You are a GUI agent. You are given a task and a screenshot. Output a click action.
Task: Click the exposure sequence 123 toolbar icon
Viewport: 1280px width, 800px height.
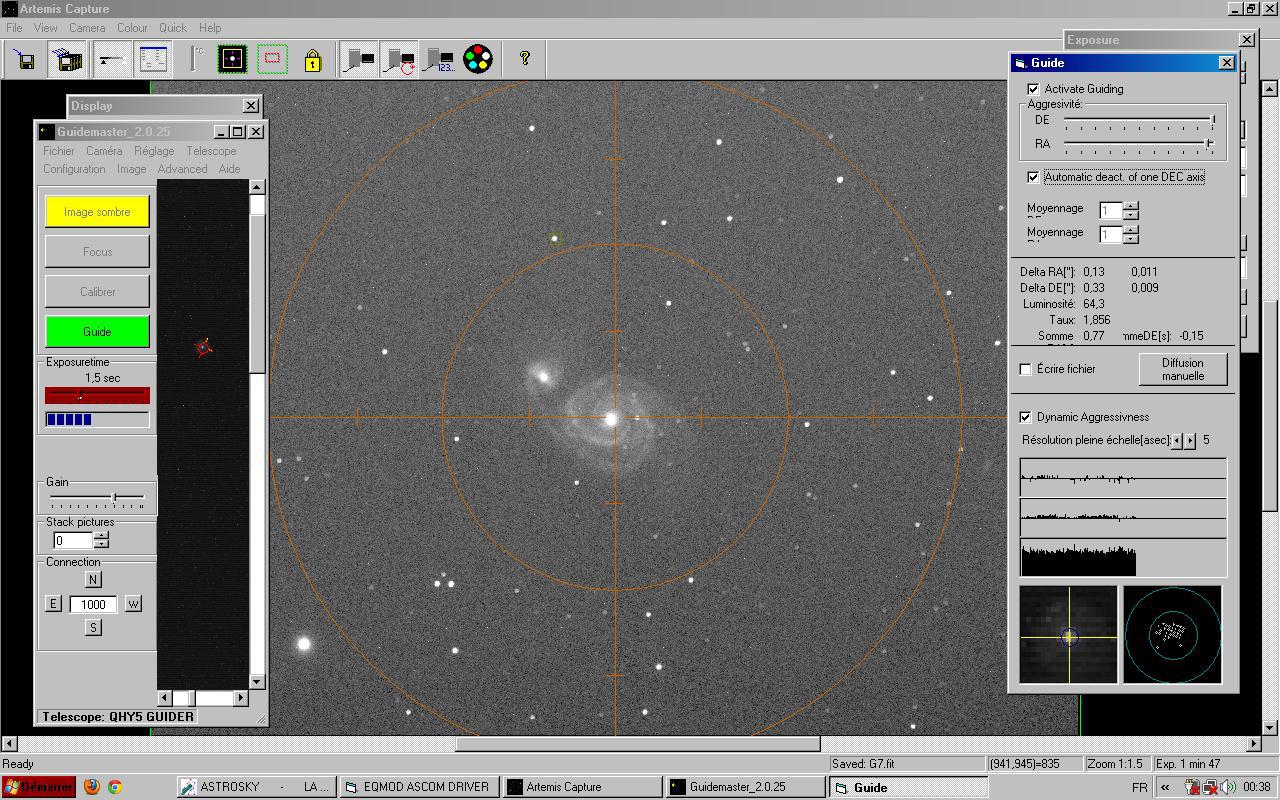click(x=439, y=60)
